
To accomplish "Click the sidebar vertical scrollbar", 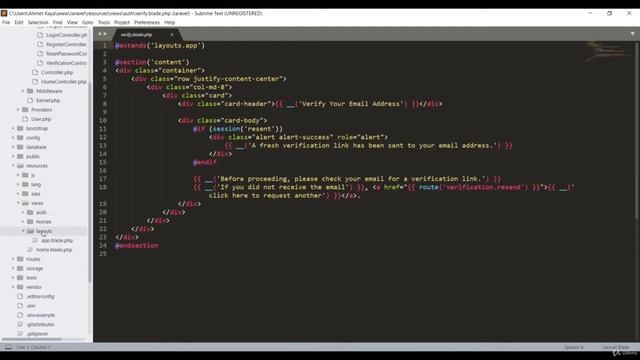I will pyautogui.click(x=89, y=182).
